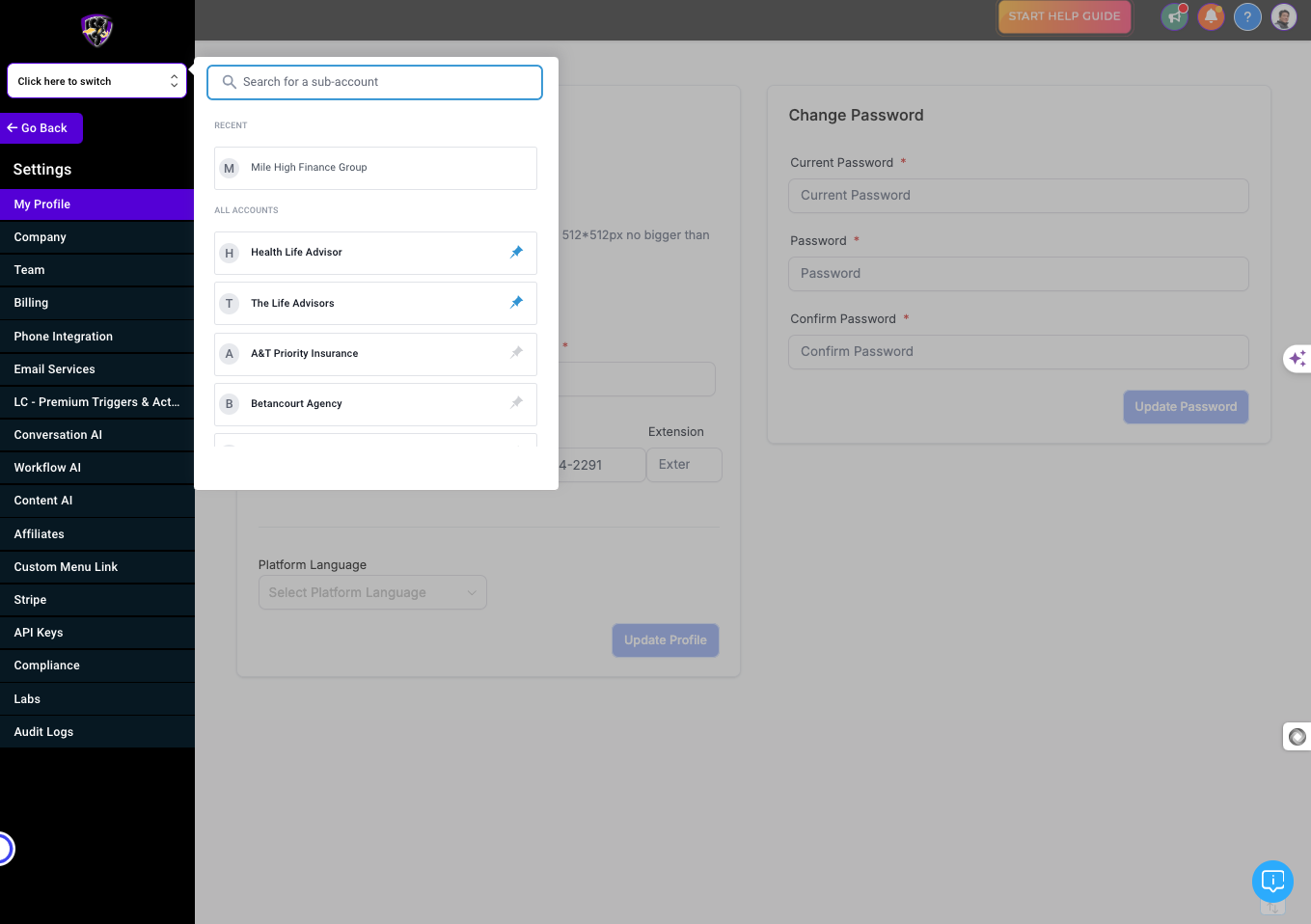Viewport: 1311px width, 924px height.
Task: Switch to A&T Priority Insurance account
Action: click(375, 353)
